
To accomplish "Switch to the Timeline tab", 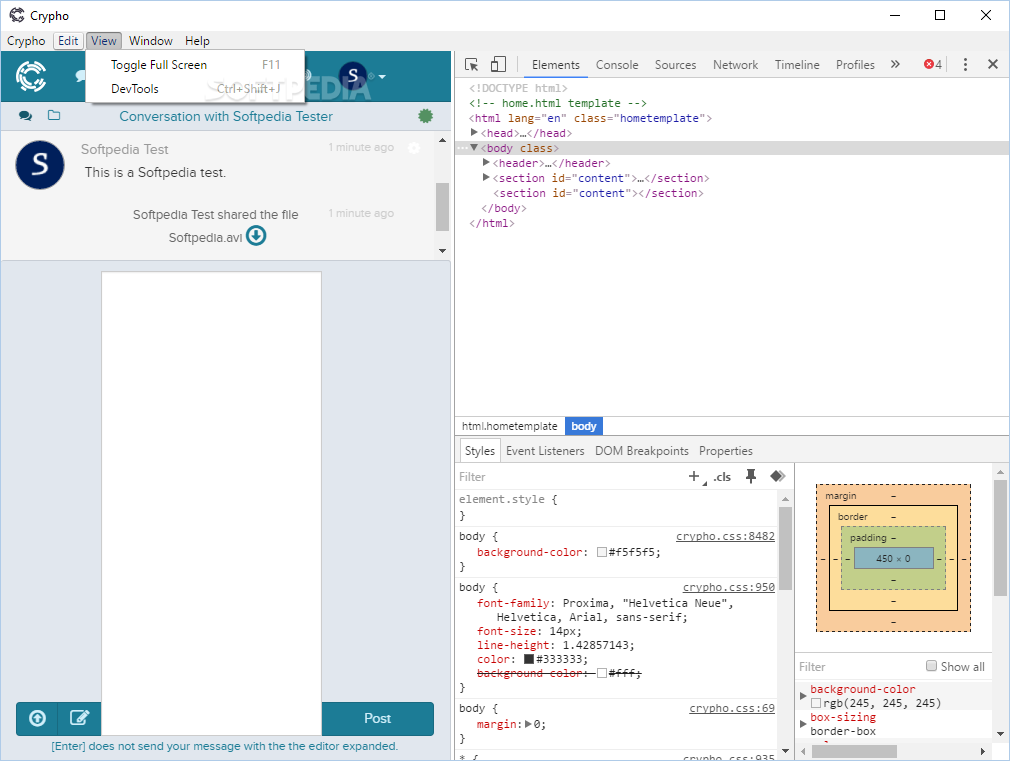I will pyautogui.click(x=797, y=64).
